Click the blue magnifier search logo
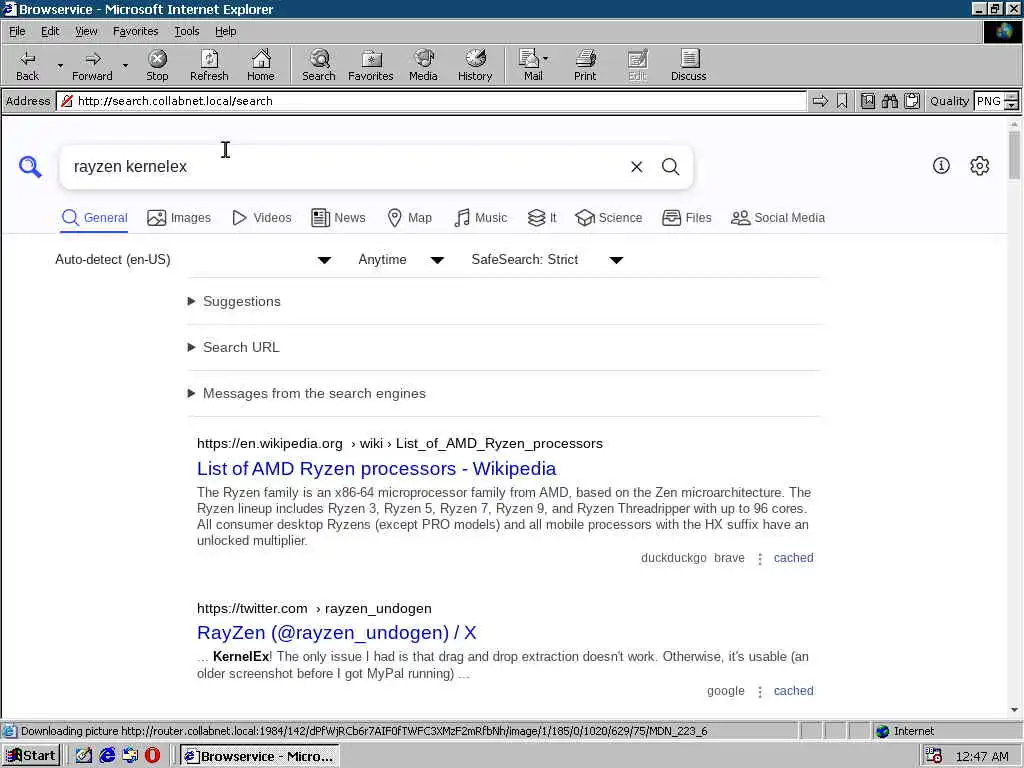1024x768 pixels. [x=30, y=167]
